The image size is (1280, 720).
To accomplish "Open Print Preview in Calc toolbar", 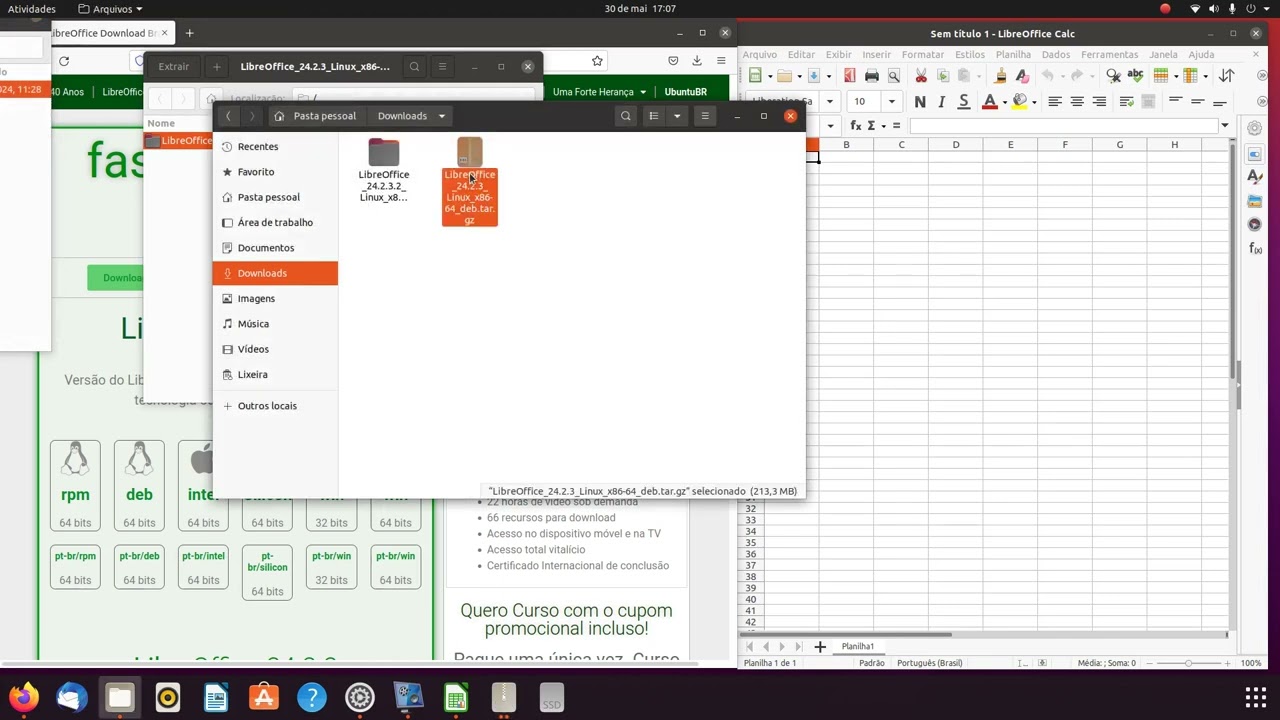I will 894,75.
